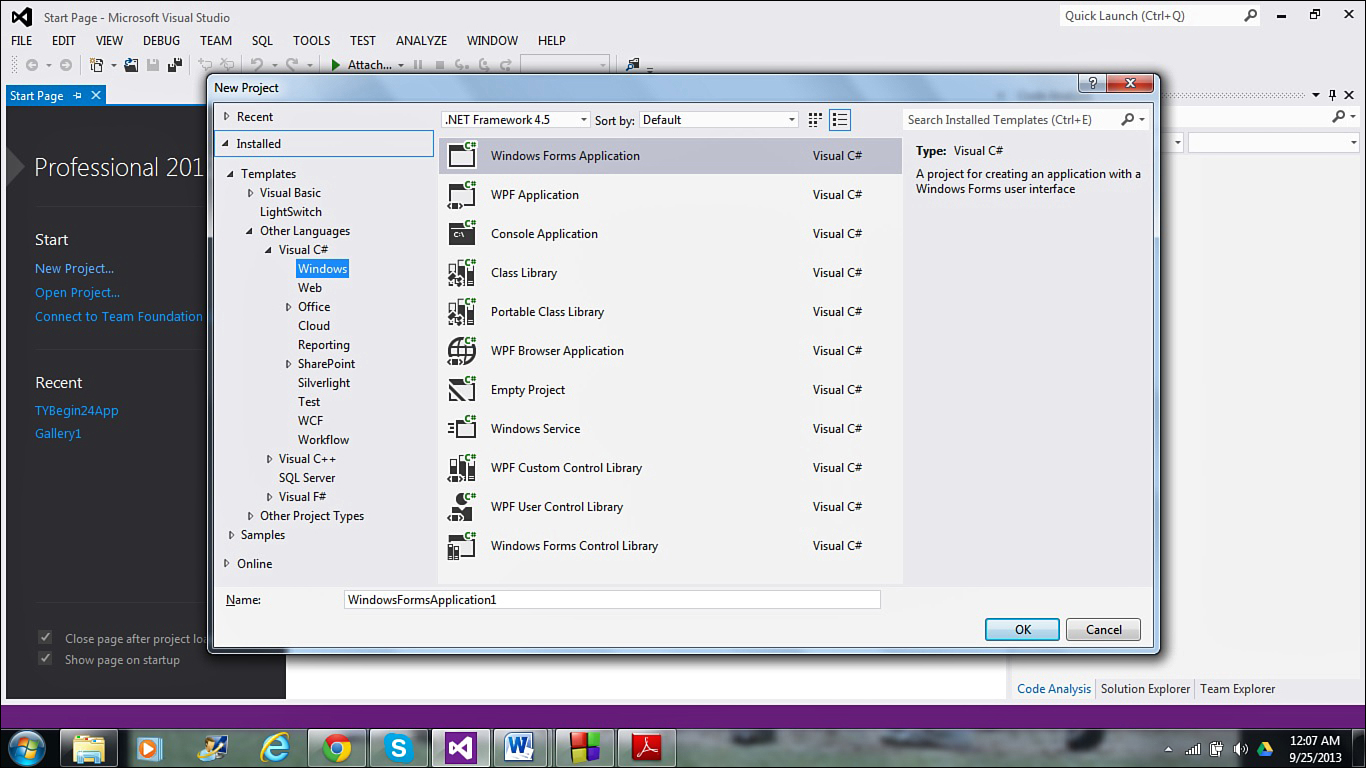This screenshot has height=768, width=1366.
Task: Collapse the Installed section
Action: pos(227,144)
